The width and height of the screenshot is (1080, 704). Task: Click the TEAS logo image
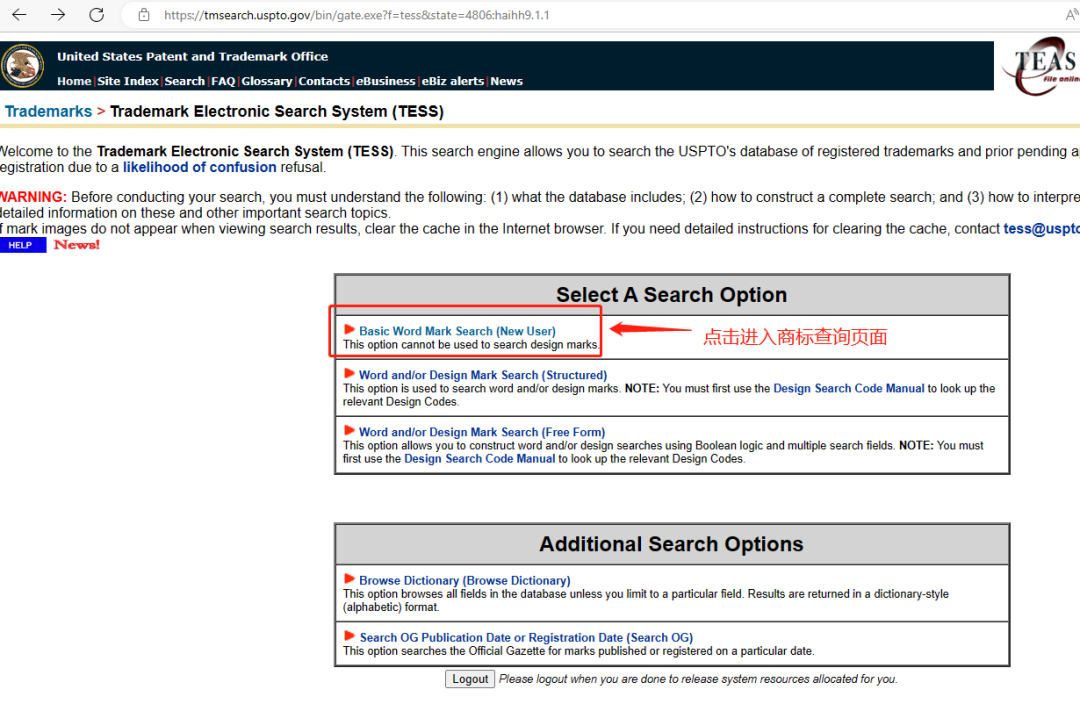point(1042,66)
